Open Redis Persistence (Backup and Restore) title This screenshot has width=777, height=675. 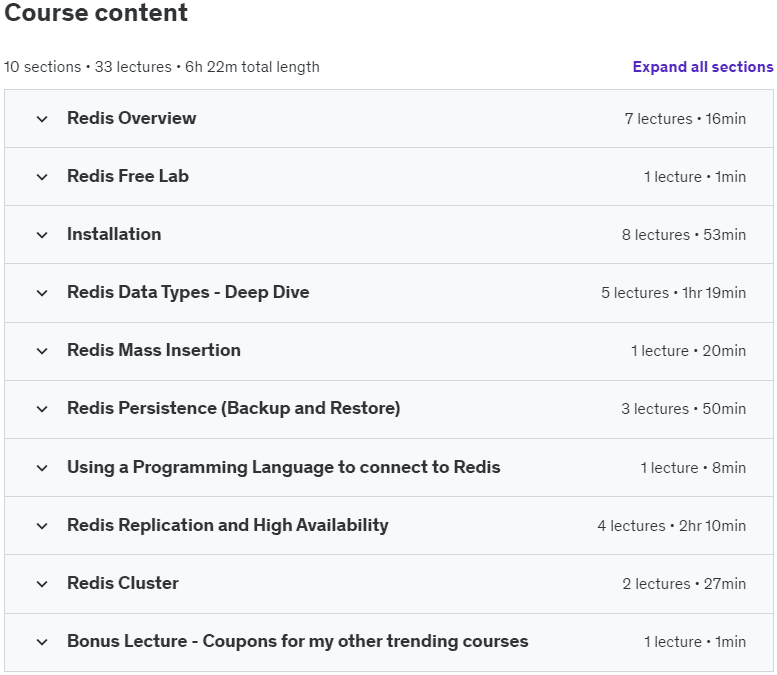tap(234, 408)
